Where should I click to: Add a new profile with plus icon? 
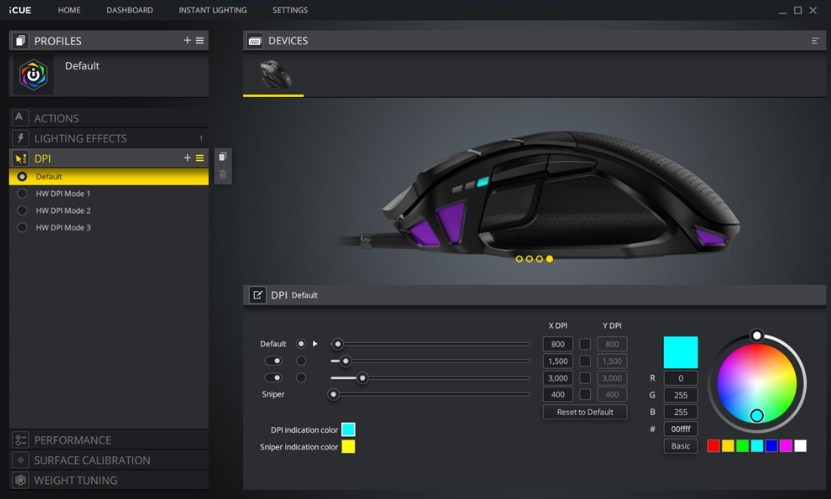pyautogui.click(x=187, y=40)
